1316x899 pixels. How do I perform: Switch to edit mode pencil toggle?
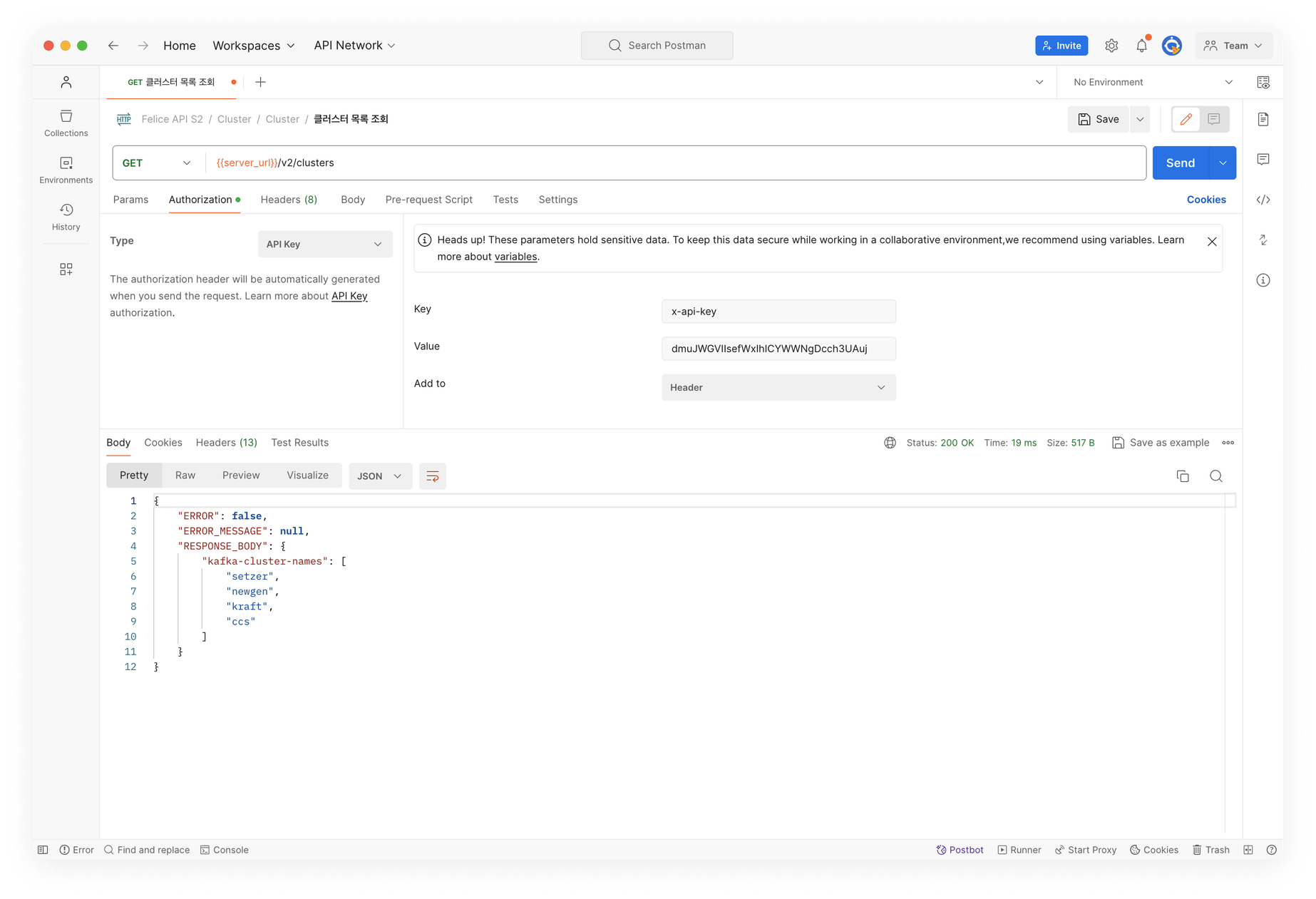(1186, 119)
